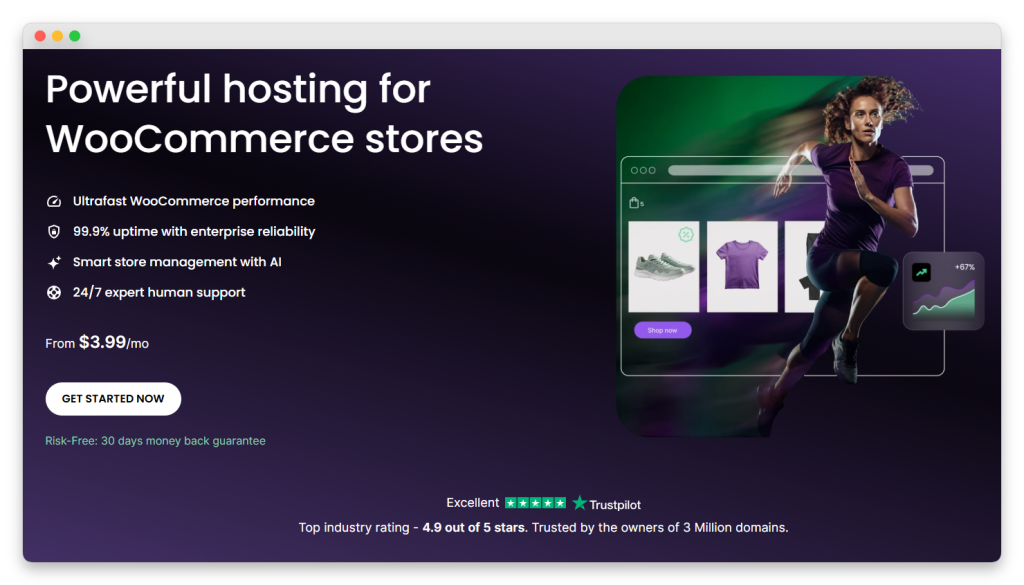Click the shopping bag icon in mockup

(x=633, y=202)
